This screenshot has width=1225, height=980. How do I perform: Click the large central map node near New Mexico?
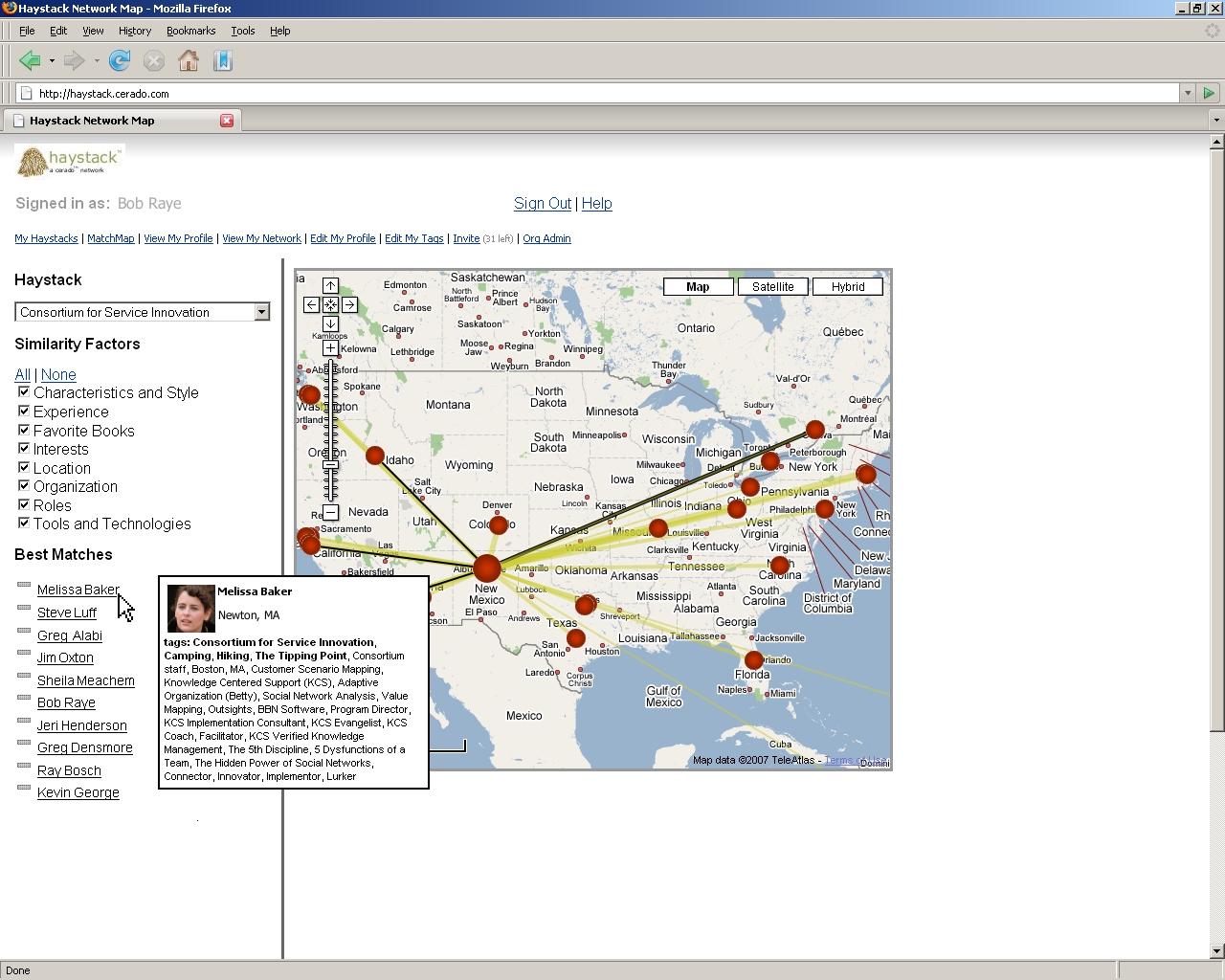point(487,568)
